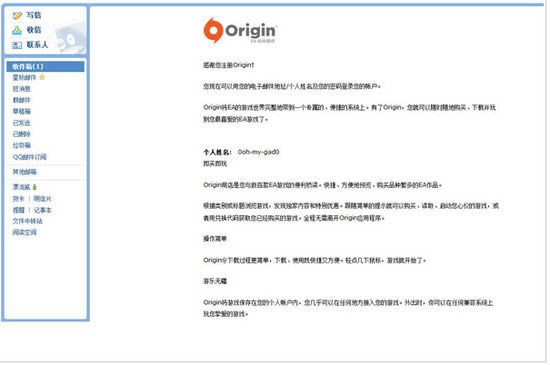This screenshot has height=365, width=550.
Task: Click the 操作简单 heading in the email
Action: (x=215, y=239)
